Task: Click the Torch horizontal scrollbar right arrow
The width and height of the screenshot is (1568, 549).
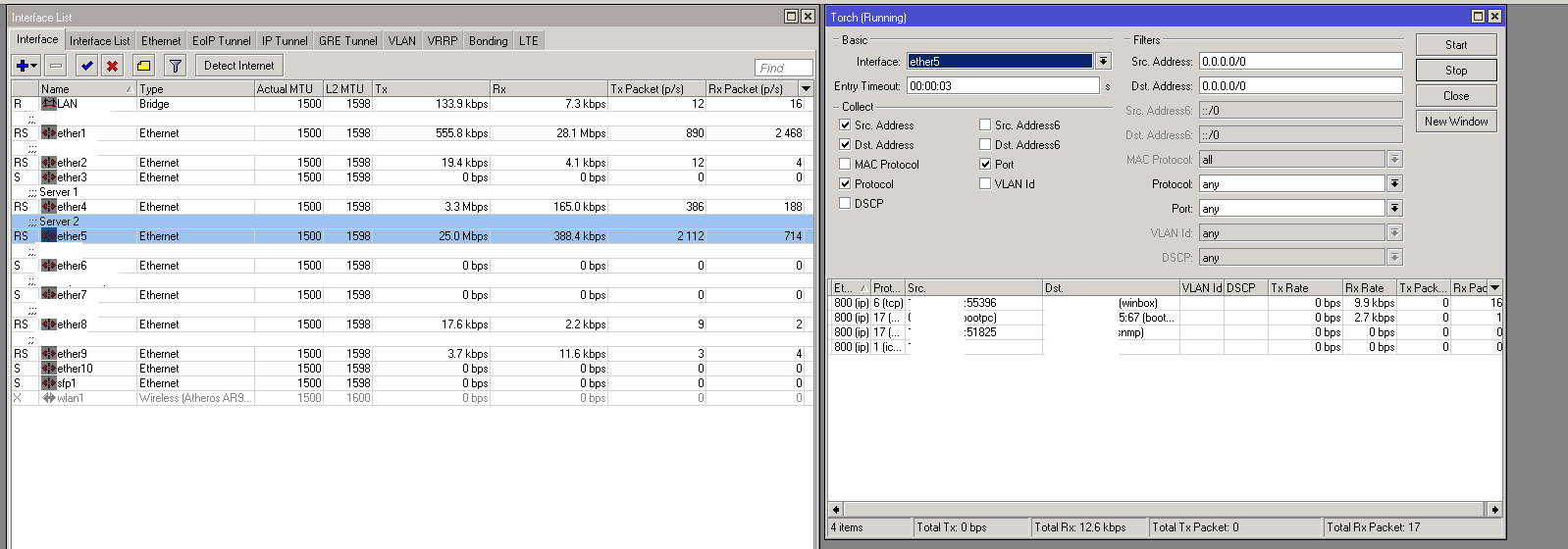Action: pyautogui.click(x=1494, y=509)
